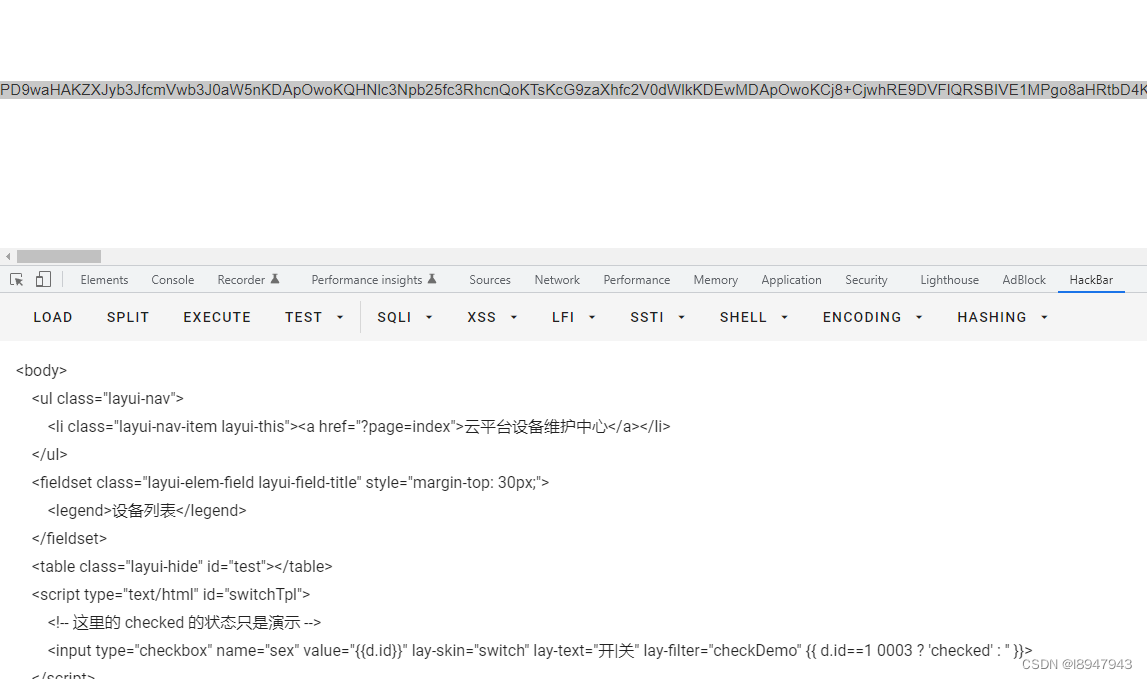
Task: Click the inspect element picker icon
Action: click(16, 280)
